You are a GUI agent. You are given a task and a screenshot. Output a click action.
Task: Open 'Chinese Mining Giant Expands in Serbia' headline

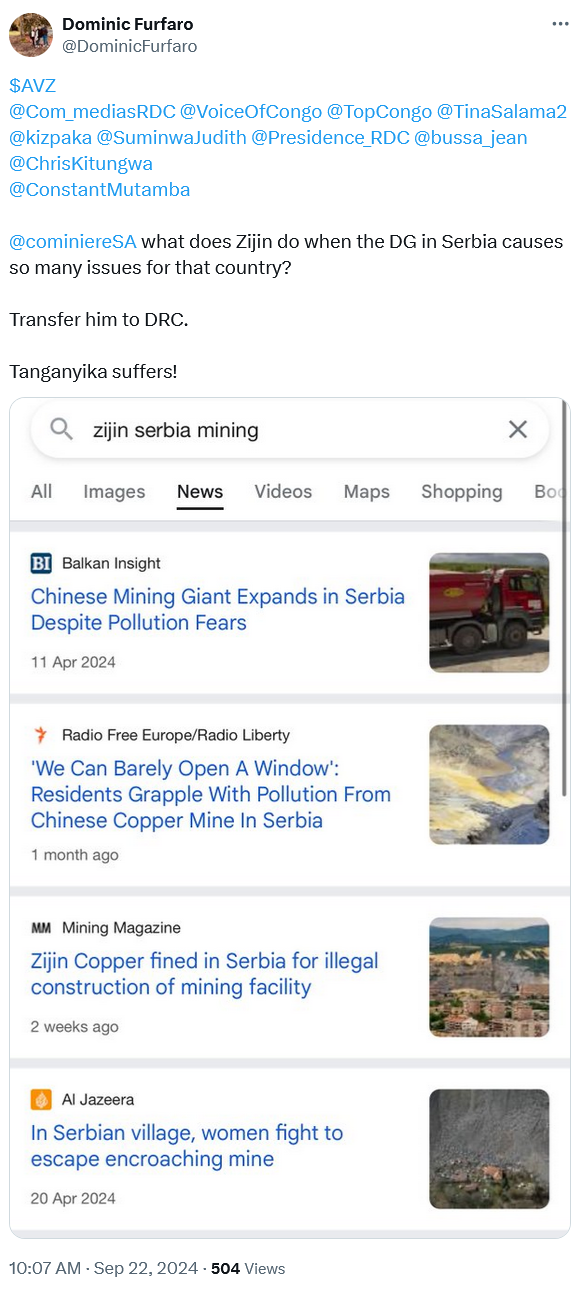click(x=218, y=610)
